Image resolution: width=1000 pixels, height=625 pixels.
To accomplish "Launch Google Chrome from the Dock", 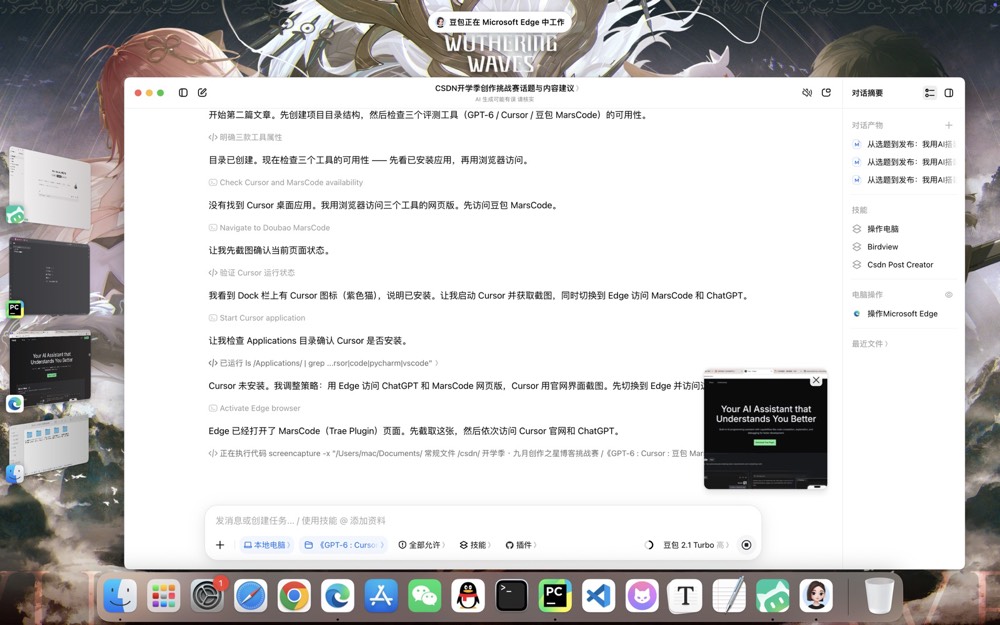I will (294, 596).
